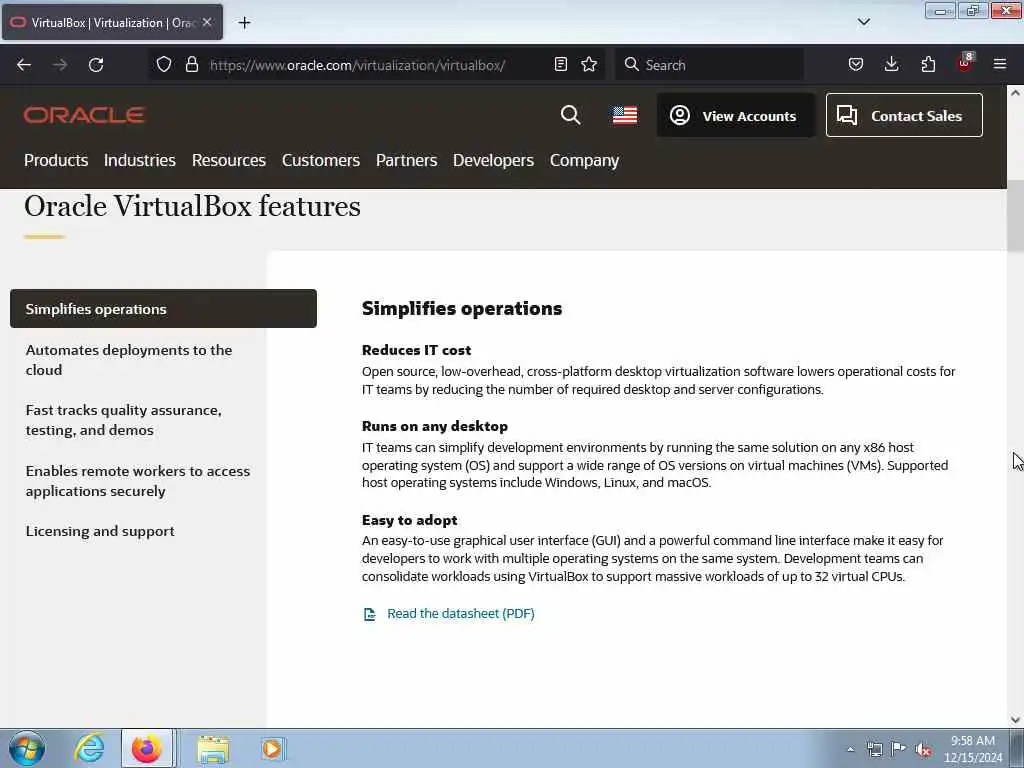Open the Products menu

pos(56,160)
